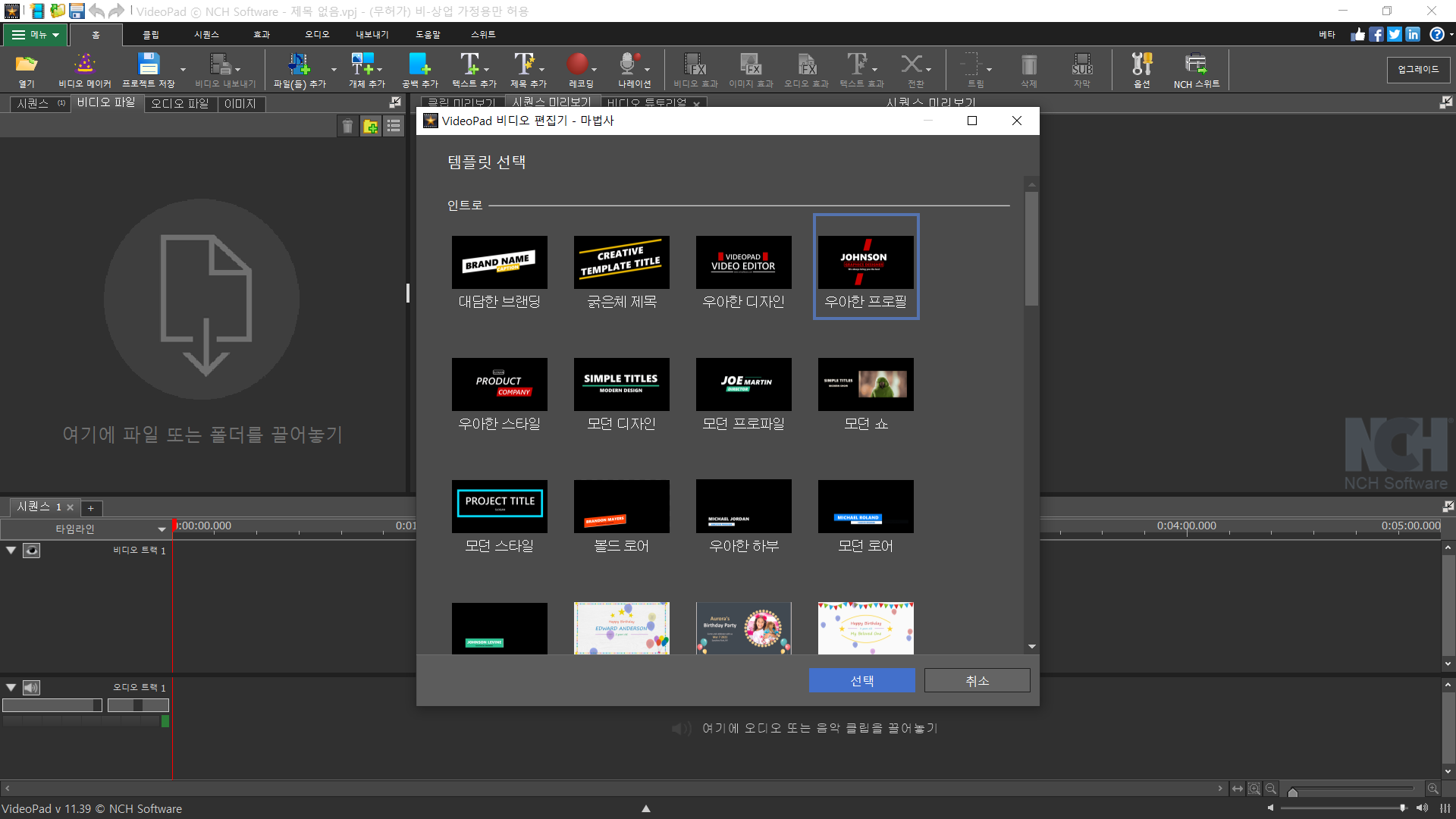1456x819 pixels.
Task: Toggle list view in the media bin
Action: [x=394, y=127]
